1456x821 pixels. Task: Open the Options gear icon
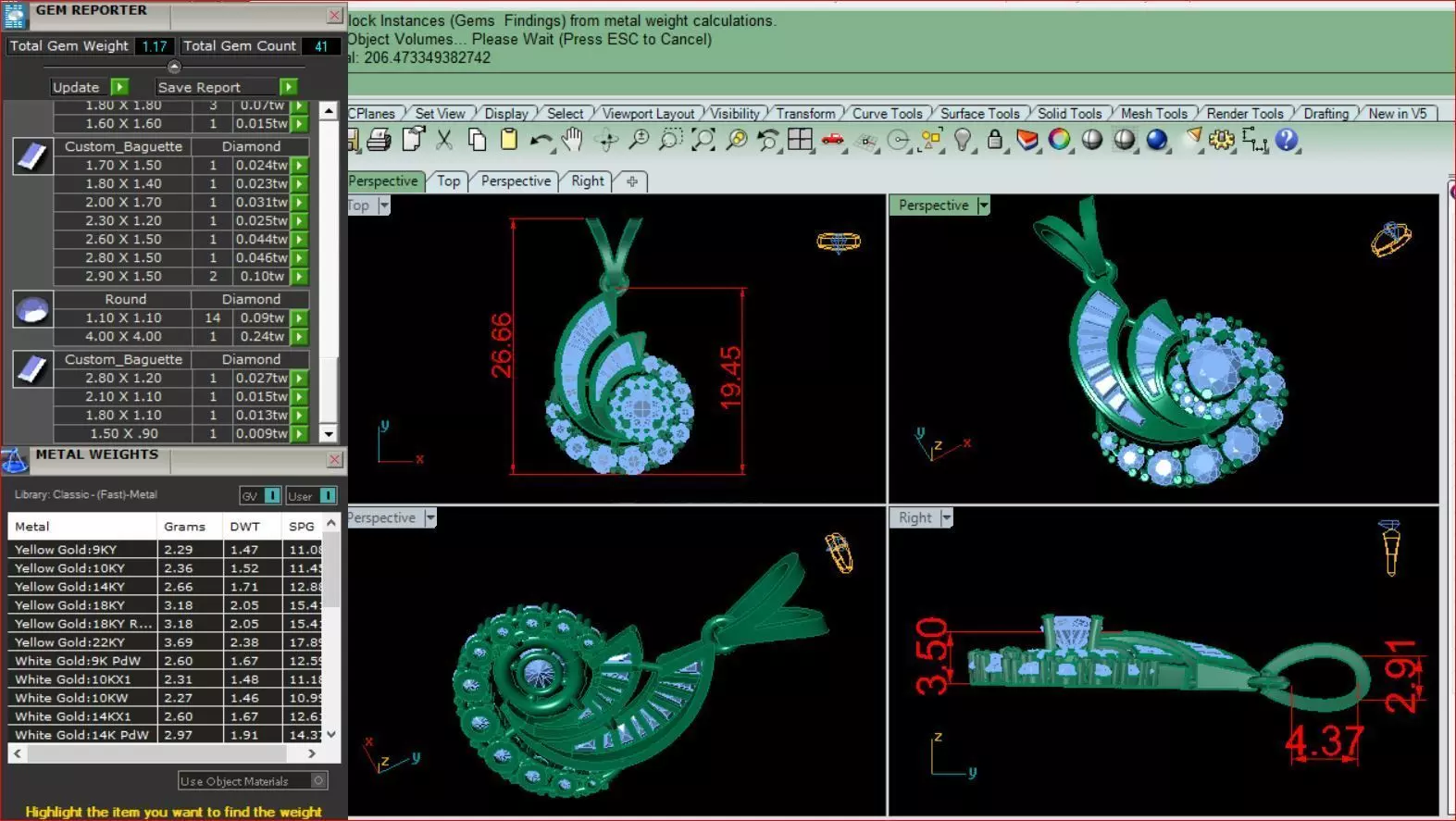pyautogui.click(x=1222, y=140)
